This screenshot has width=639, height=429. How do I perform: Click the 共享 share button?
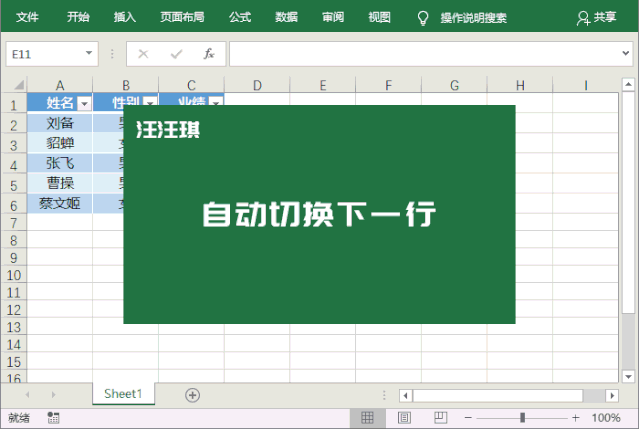596,18
